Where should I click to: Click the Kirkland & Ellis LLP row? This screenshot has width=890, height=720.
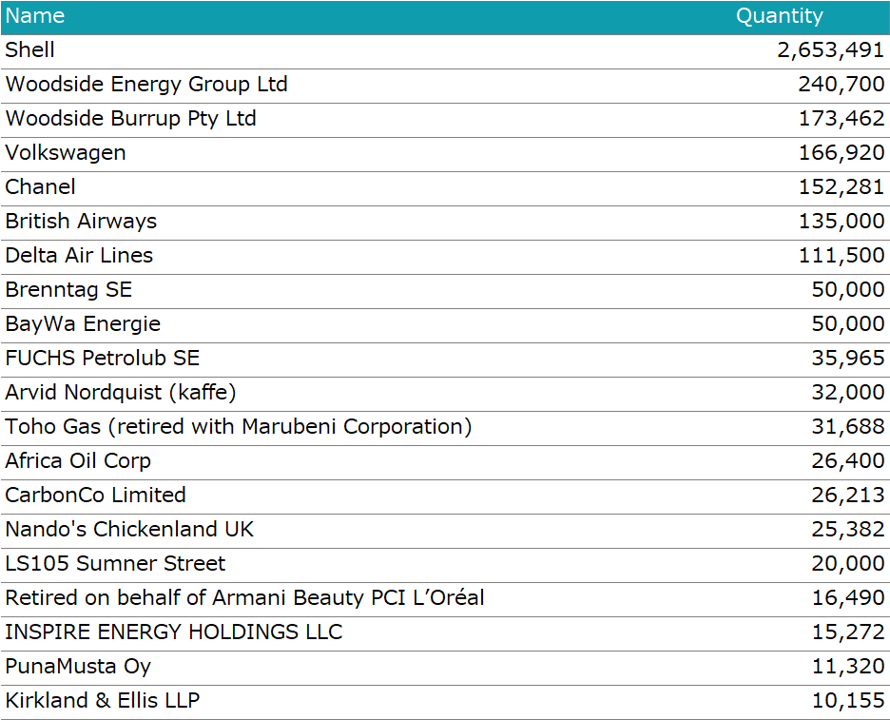tap(102, 701)
